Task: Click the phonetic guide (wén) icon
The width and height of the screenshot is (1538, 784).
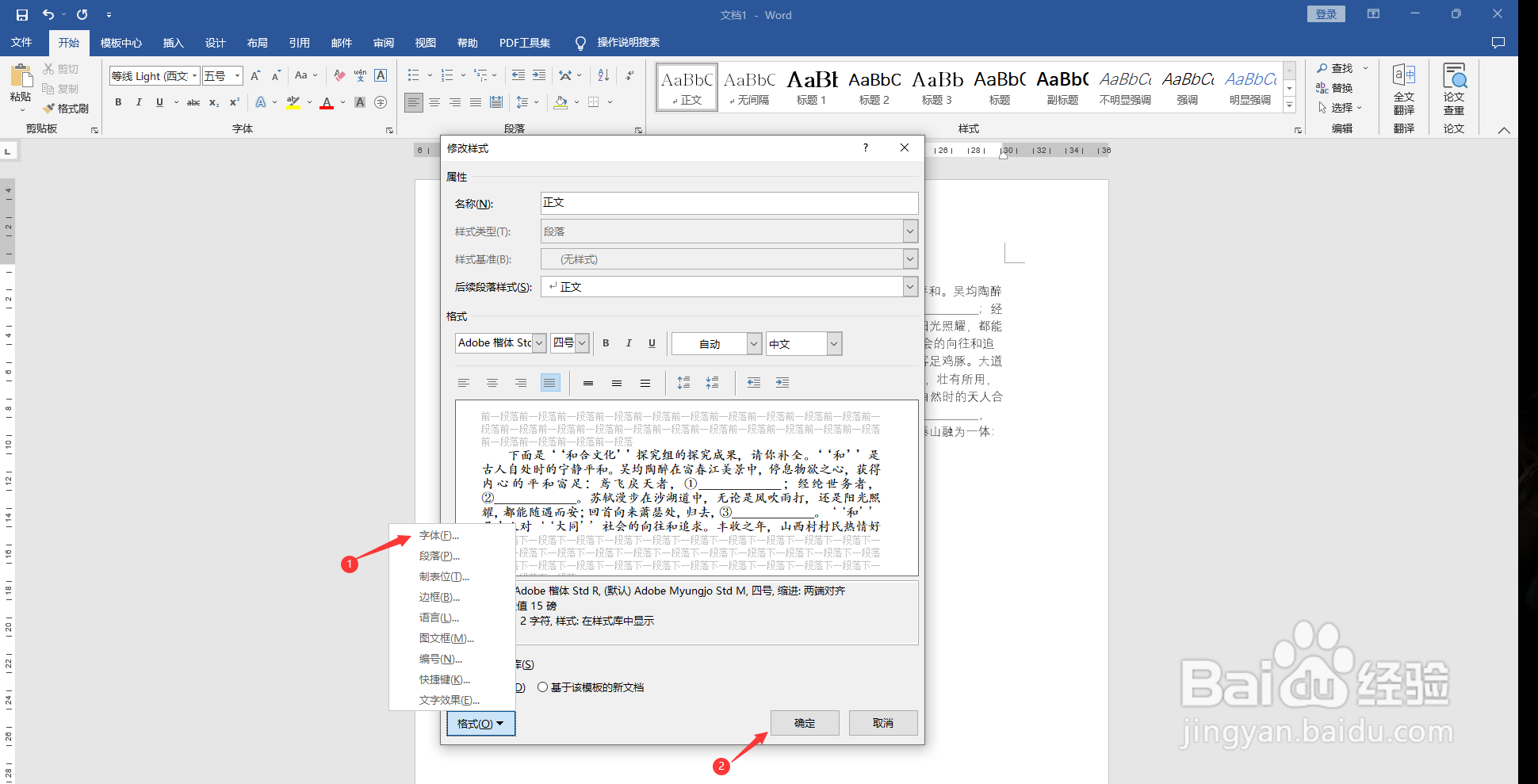Action: pos(360,75)
